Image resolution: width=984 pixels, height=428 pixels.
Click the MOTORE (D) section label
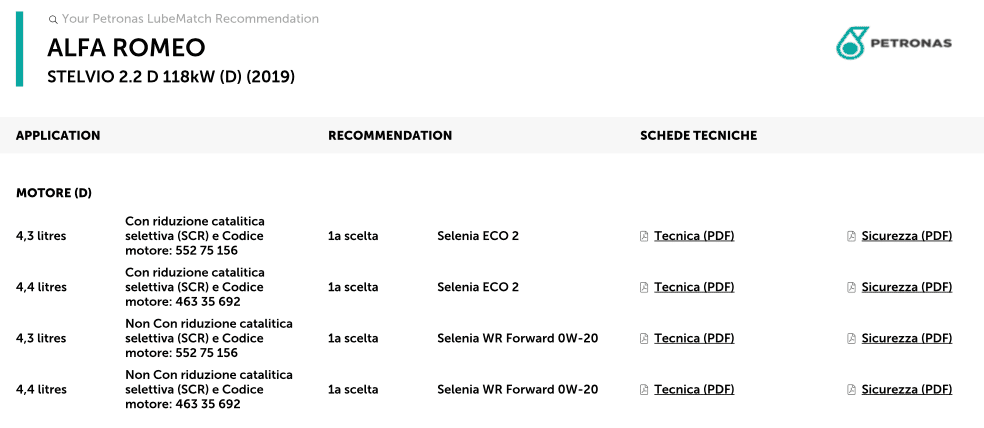[54, 192]
